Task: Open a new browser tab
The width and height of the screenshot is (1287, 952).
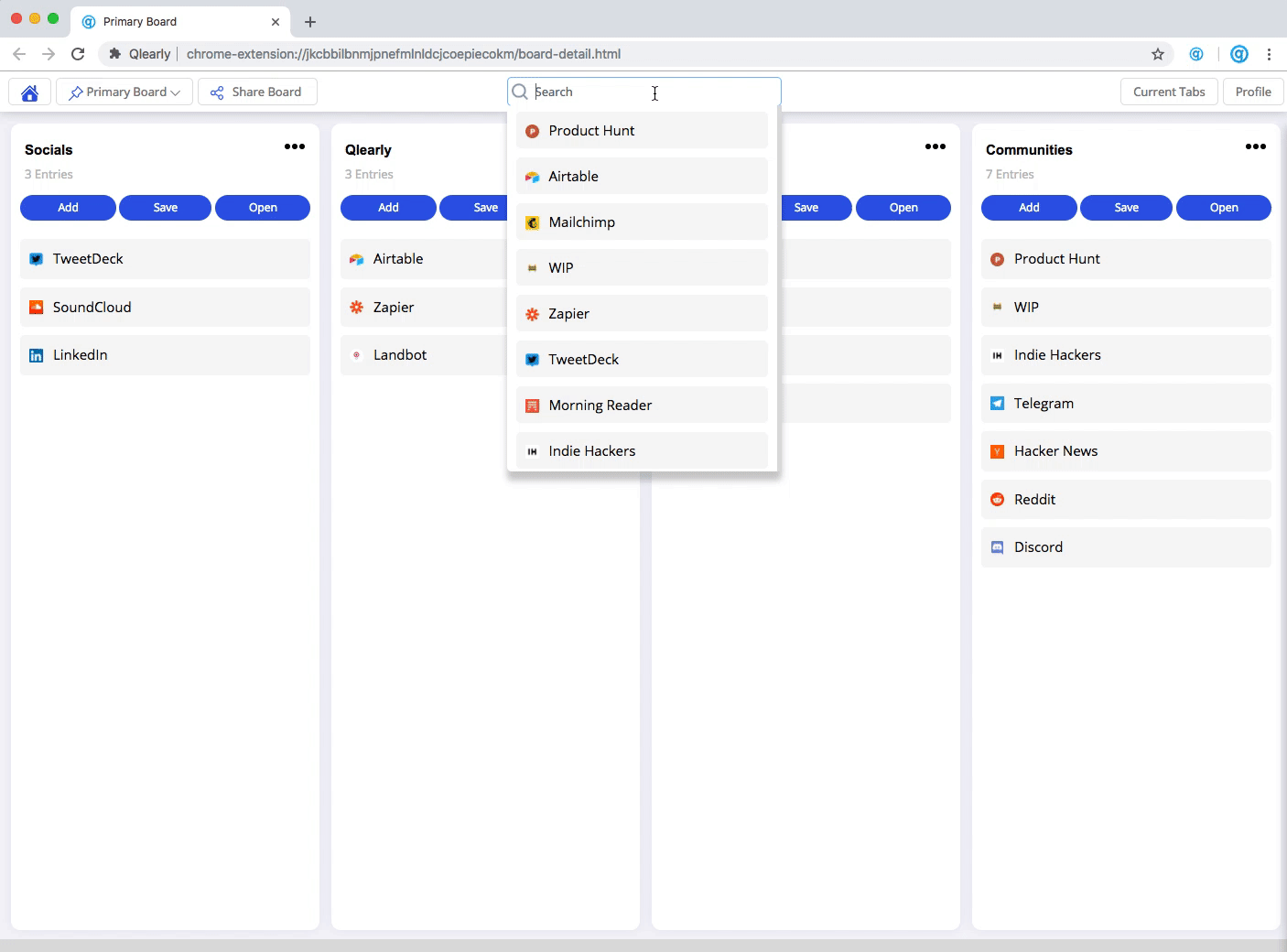Action: pos(310,21)
